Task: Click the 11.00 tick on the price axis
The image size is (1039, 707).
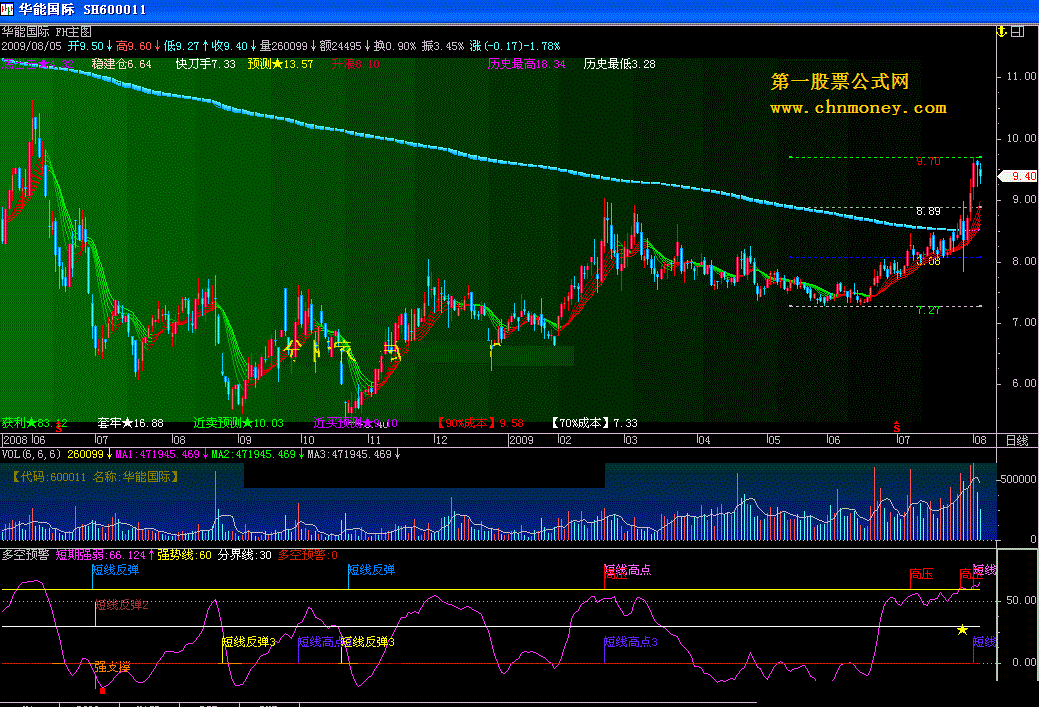Action: point(1021,76)
